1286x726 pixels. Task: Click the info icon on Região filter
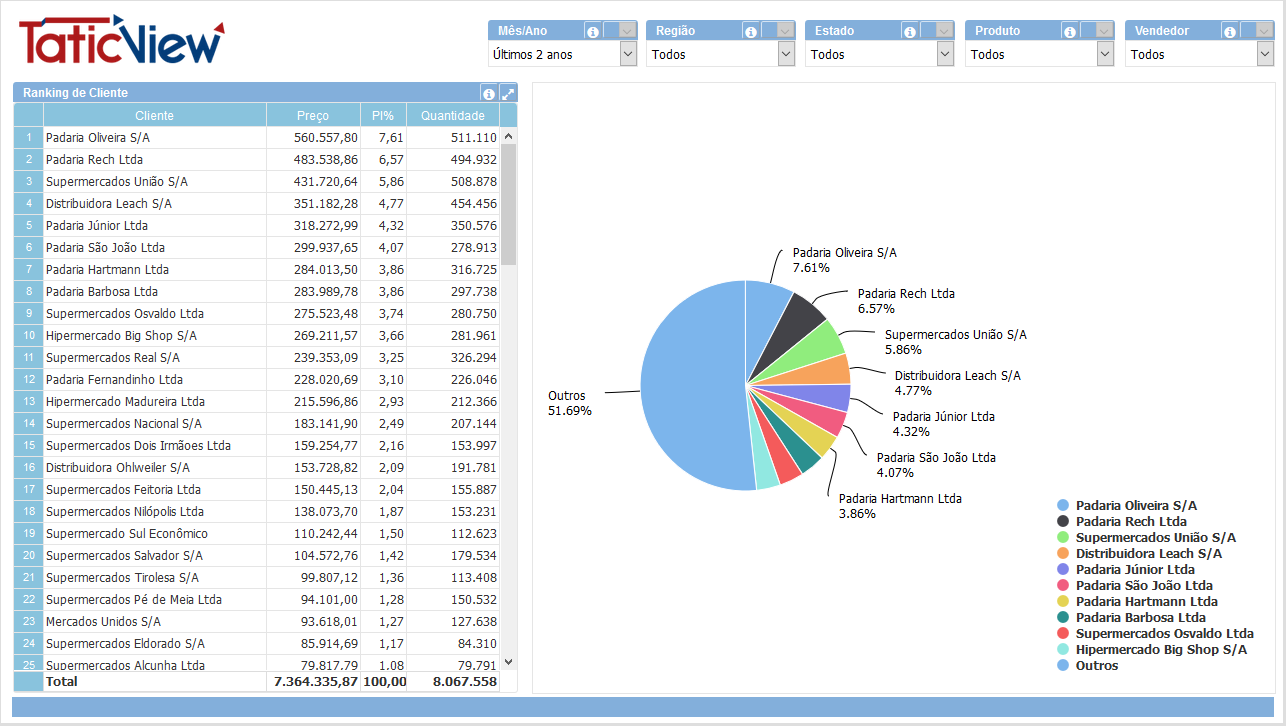click(750, 32)
